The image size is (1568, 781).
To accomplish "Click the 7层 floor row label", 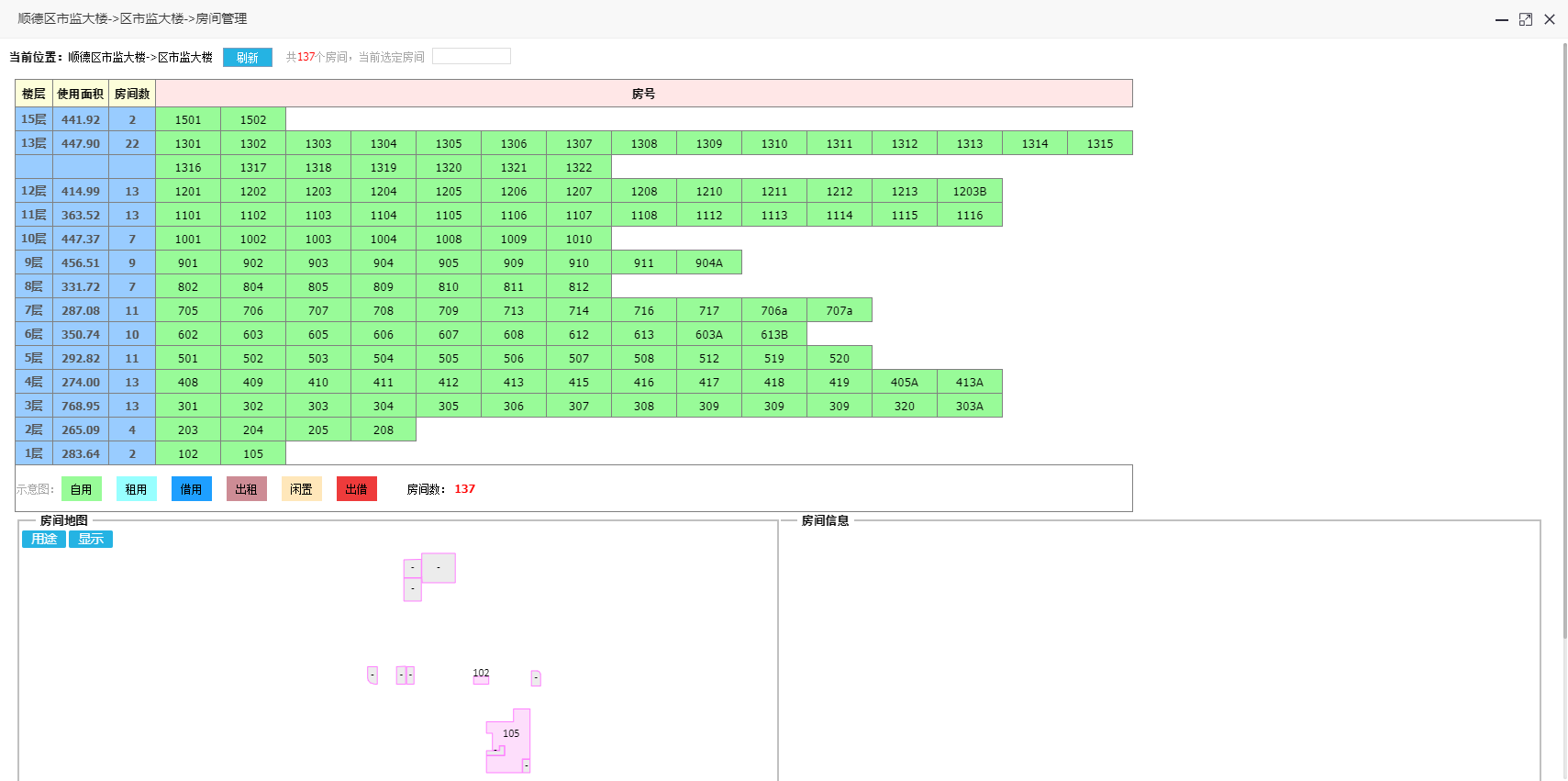I will pyautogui.click(x=34, y=310).
